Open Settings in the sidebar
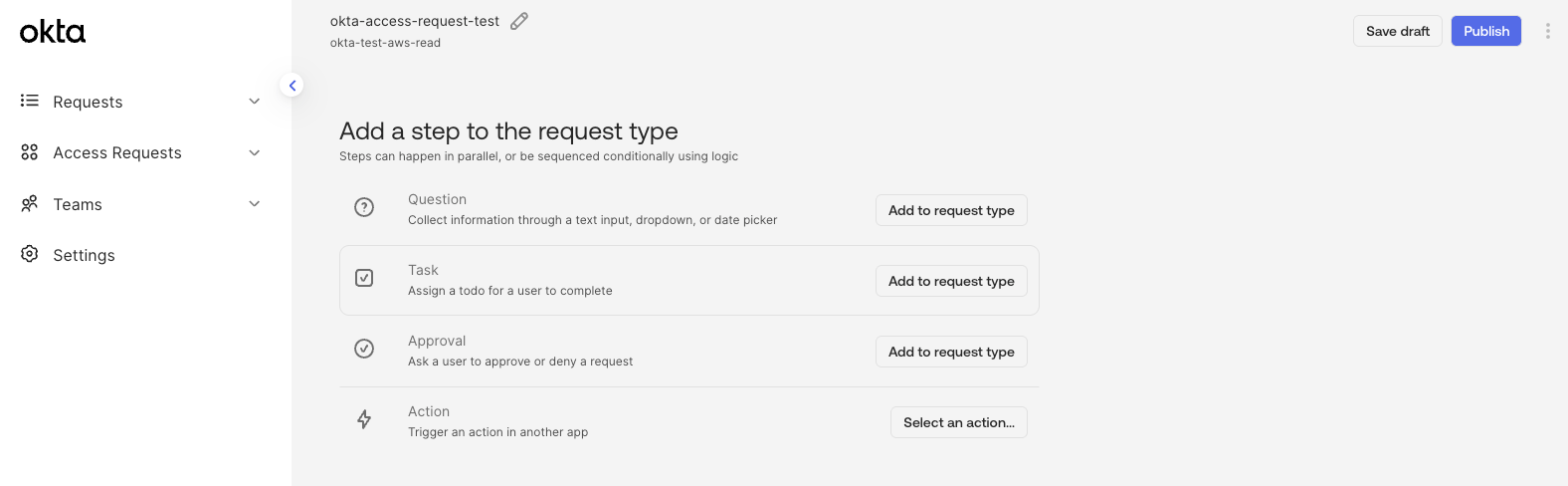Screen dimensions: 1568x486 [84, 256]
